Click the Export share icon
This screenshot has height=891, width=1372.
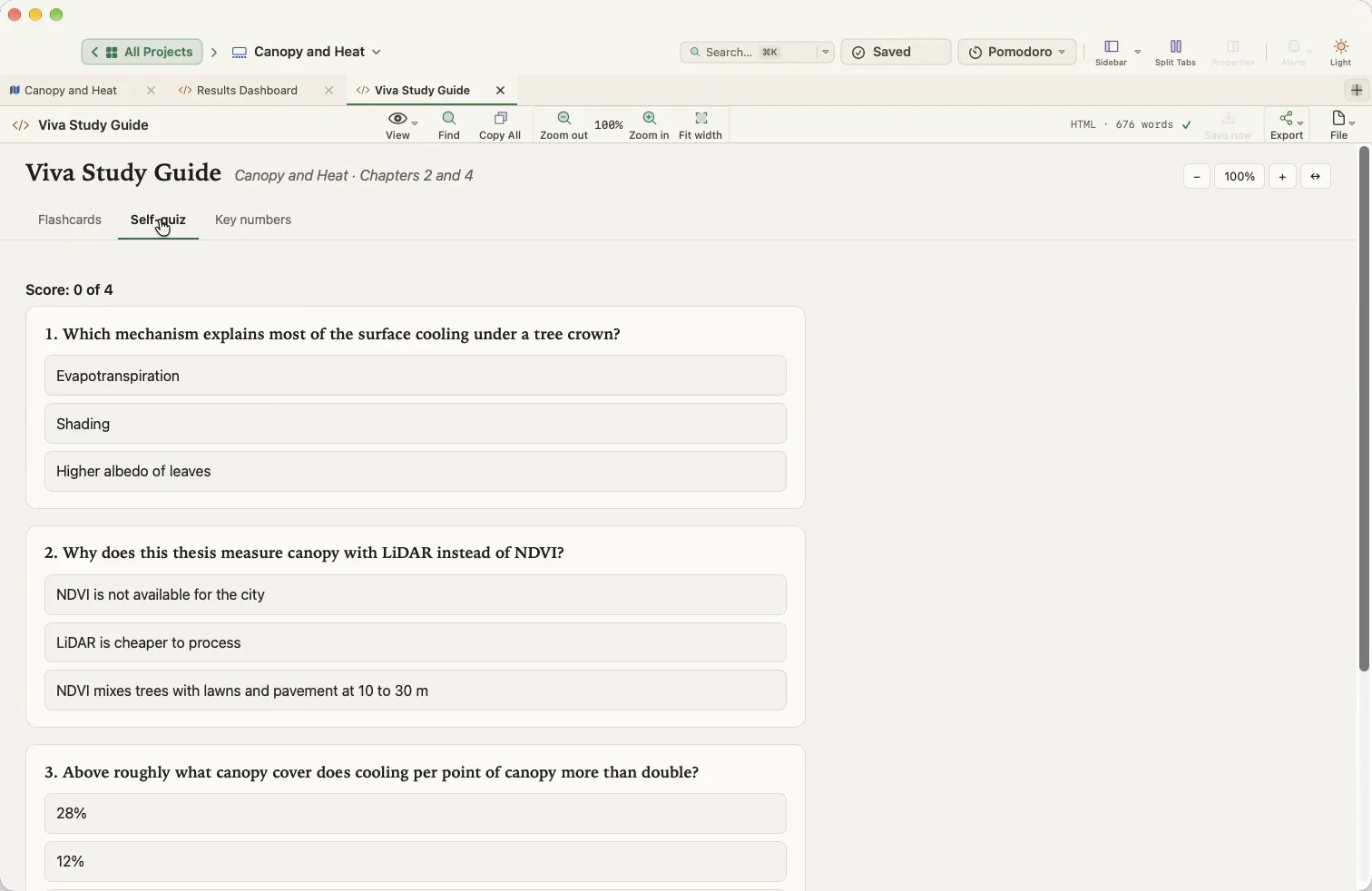(1287, 119)
